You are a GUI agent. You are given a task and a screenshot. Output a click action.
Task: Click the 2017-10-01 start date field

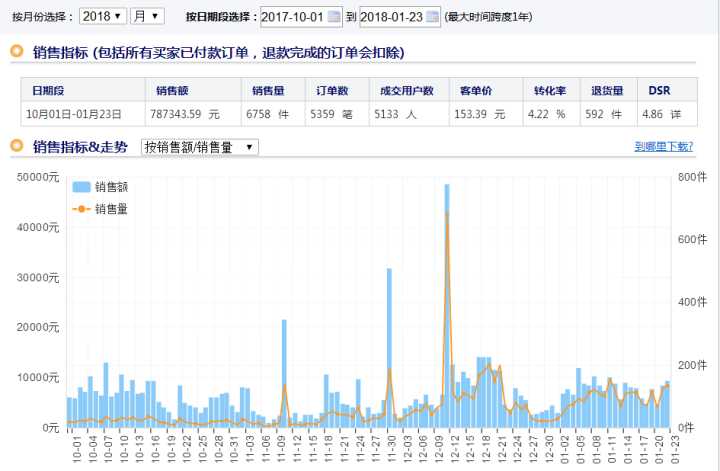click(x=292, y=17)
